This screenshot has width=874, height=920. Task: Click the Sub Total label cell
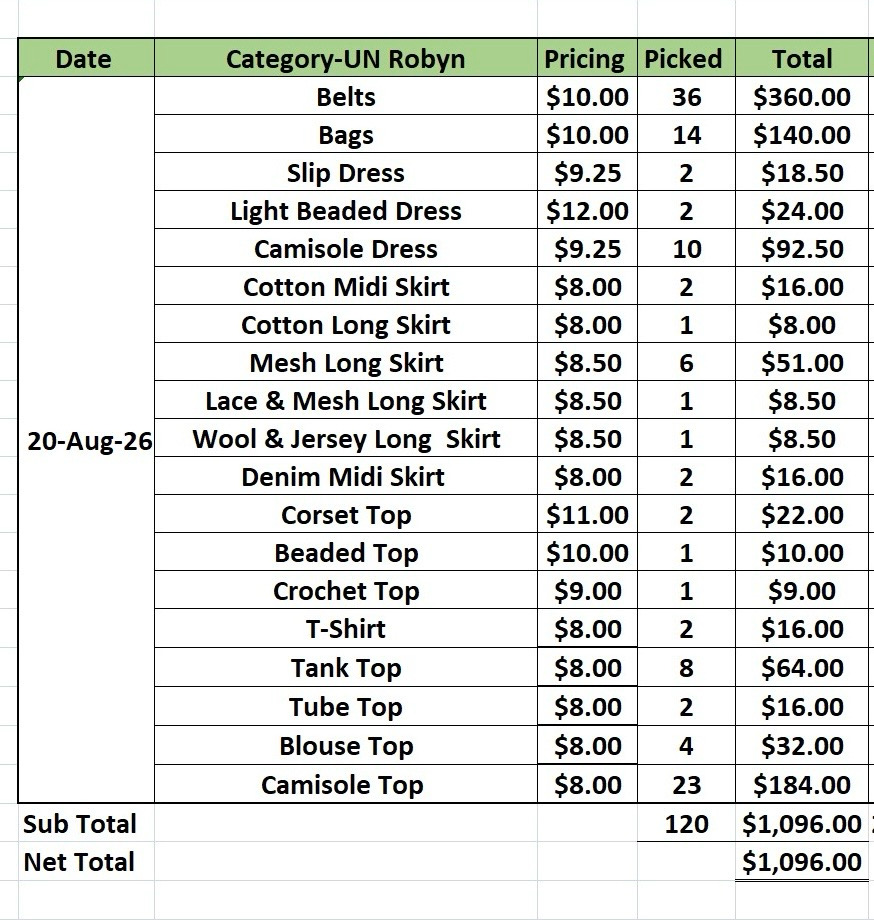point(86,823)
